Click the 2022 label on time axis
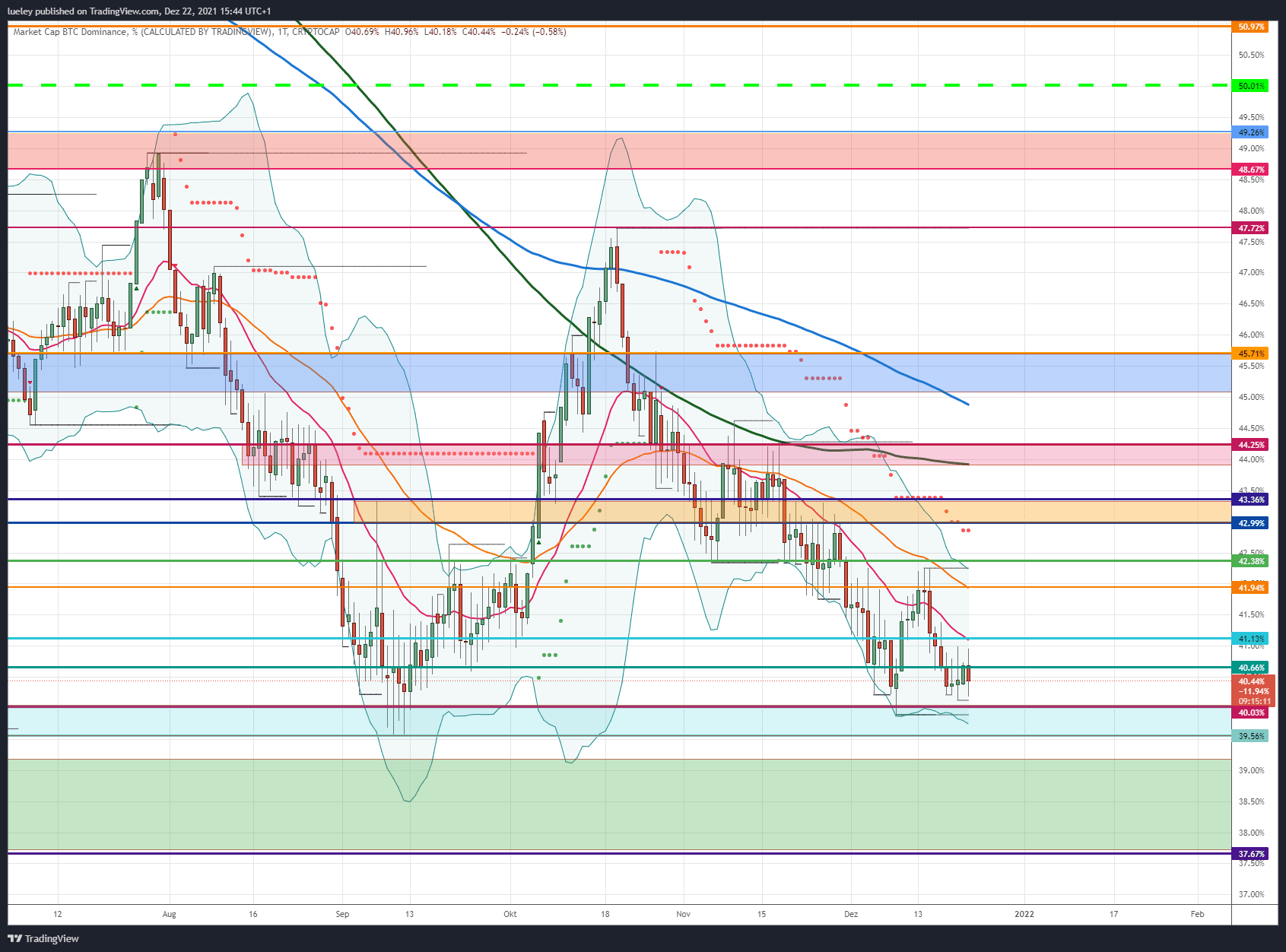 [x=1024, y=914]
